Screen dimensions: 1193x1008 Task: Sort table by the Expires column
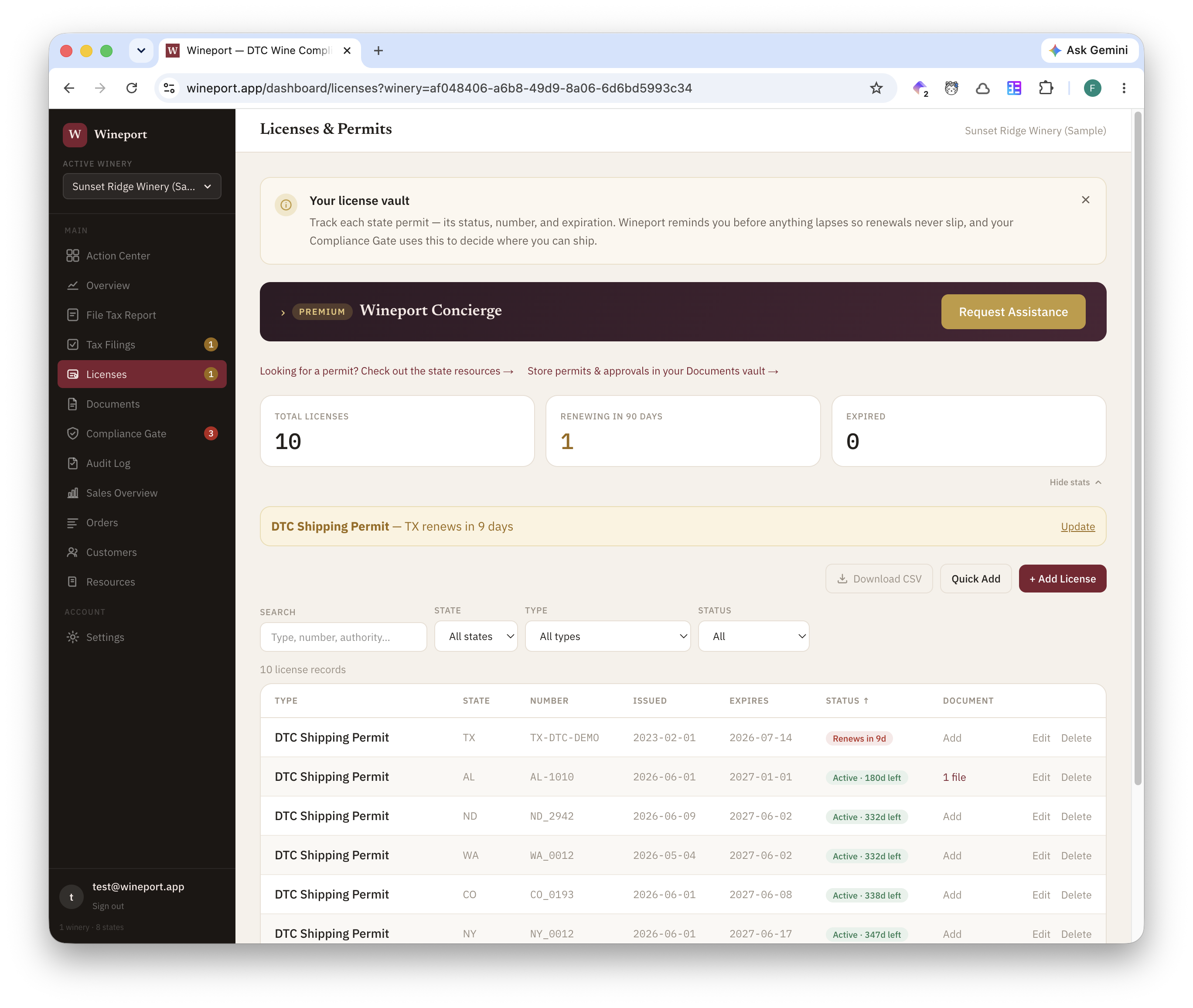pos(749,701)
